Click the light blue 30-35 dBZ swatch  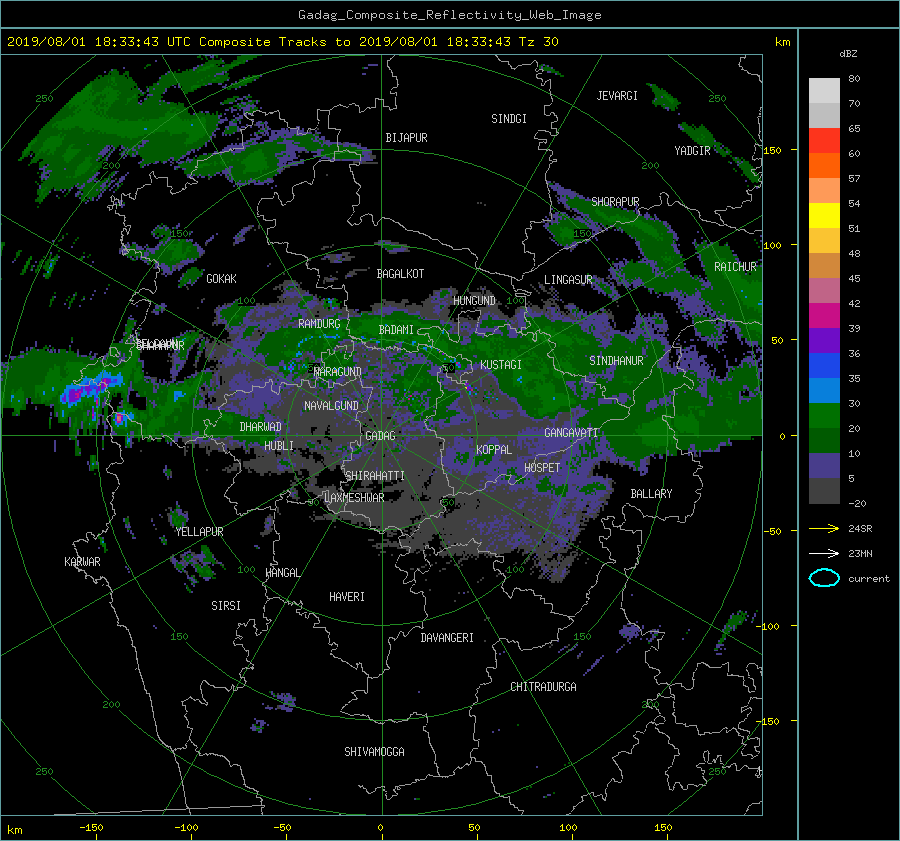tap(824, 390)
